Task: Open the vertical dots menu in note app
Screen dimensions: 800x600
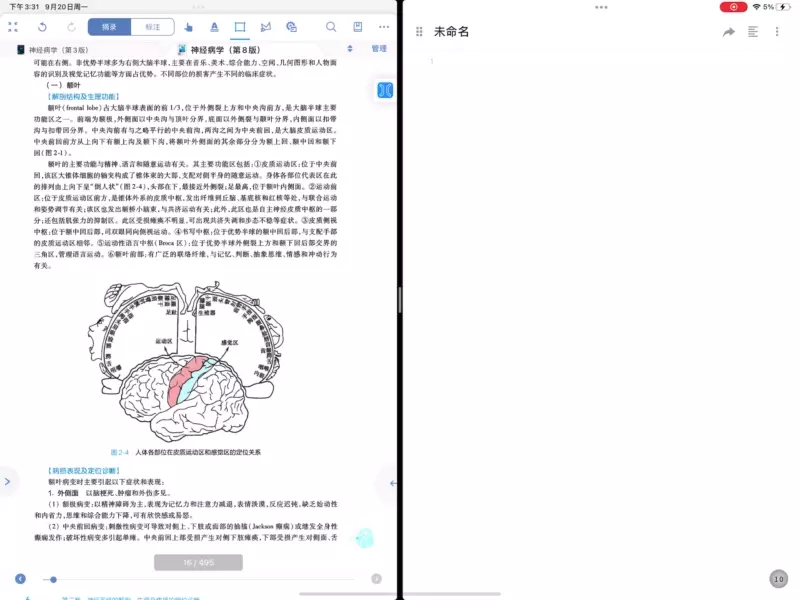Action: point(777,32)
